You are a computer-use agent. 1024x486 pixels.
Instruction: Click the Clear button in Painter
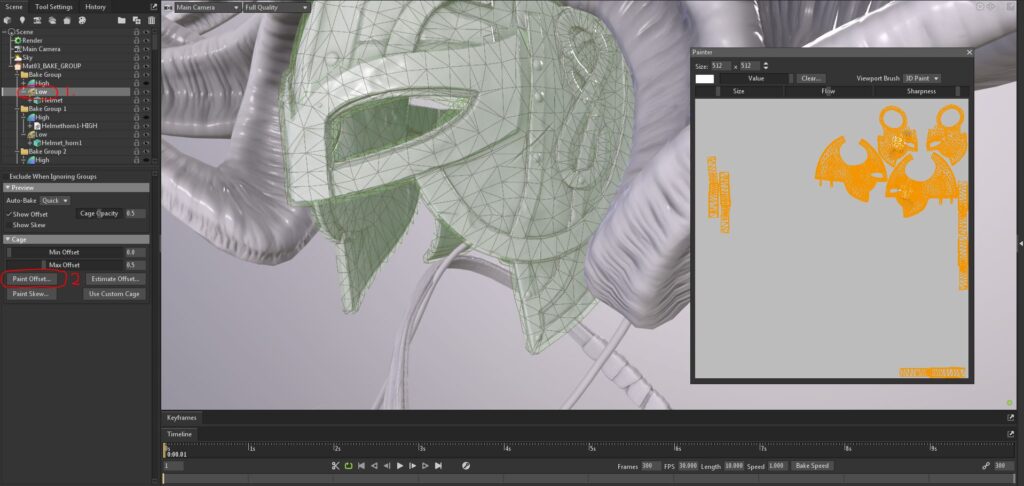click(811, 78)
